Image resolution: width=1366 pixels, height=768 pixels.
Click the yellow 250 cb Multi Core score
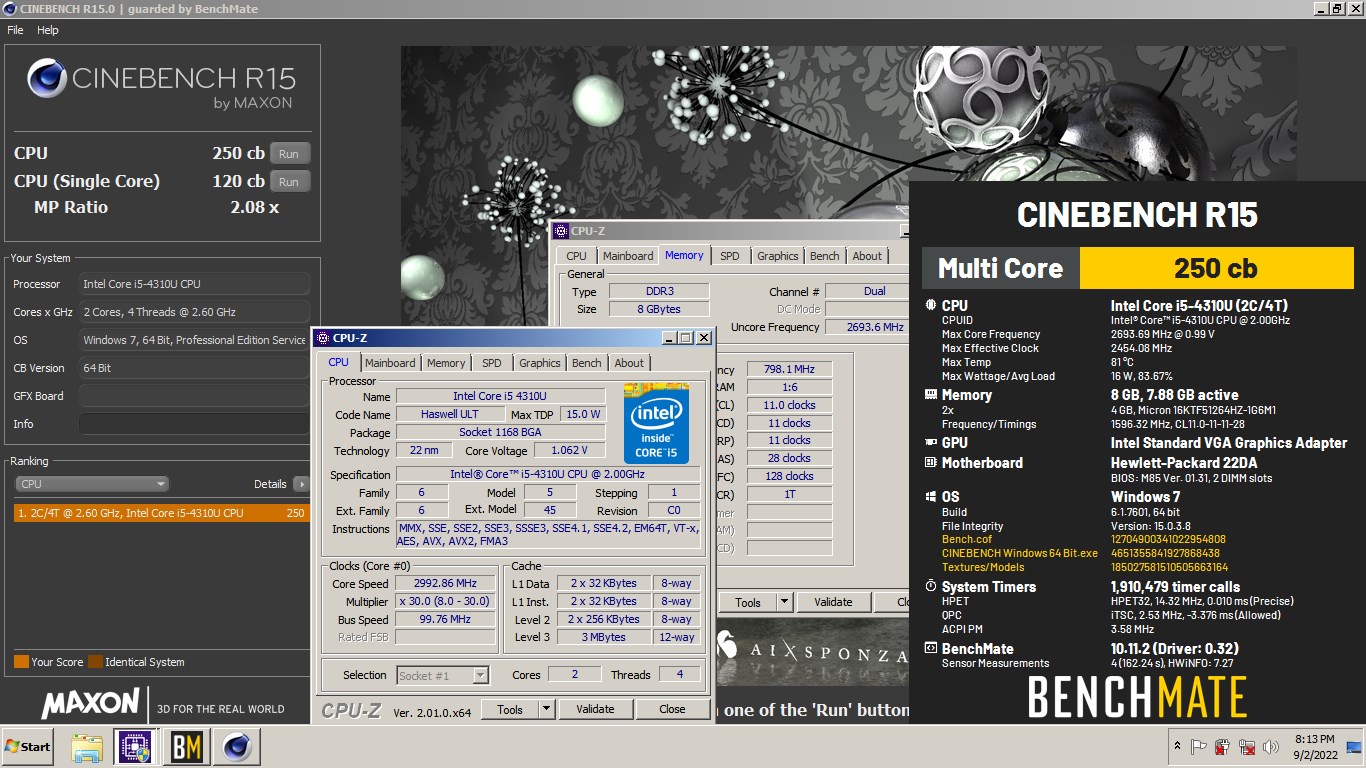[x=1216, y=269]
